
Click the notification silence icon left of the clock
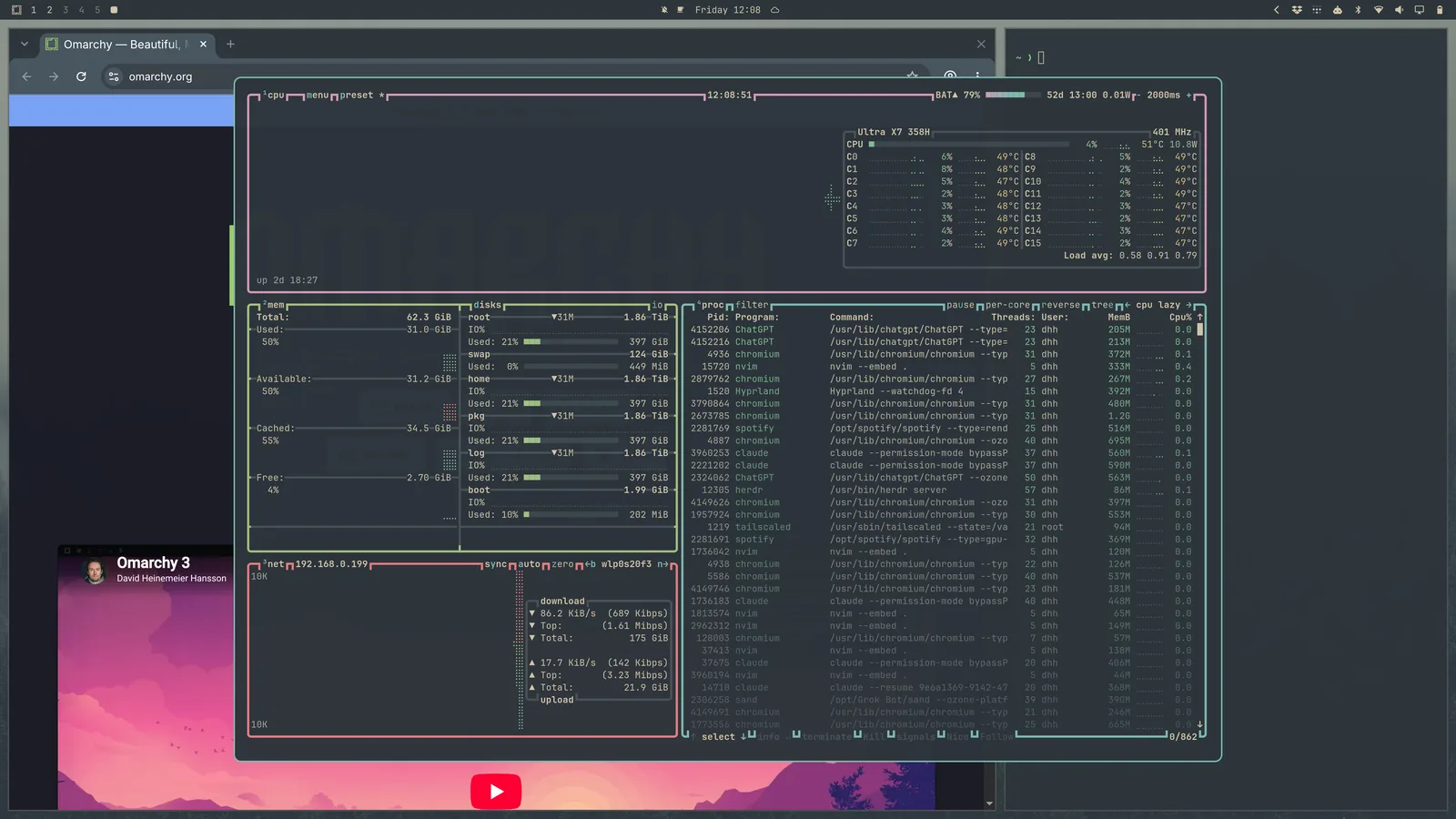[664, 10]
